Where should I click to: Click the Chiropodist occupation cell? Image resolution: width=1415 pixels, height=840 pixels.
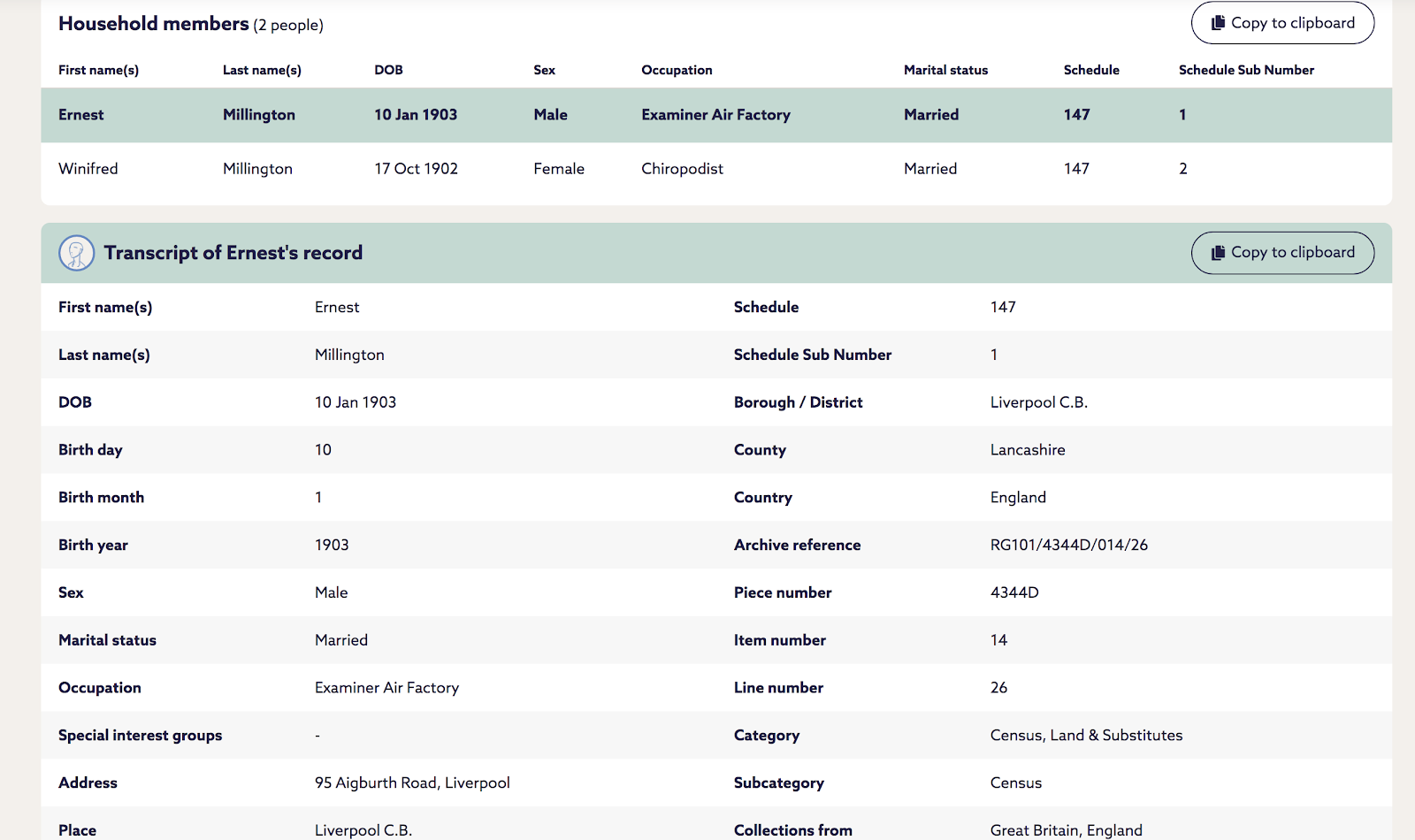(x=682, y=169)
